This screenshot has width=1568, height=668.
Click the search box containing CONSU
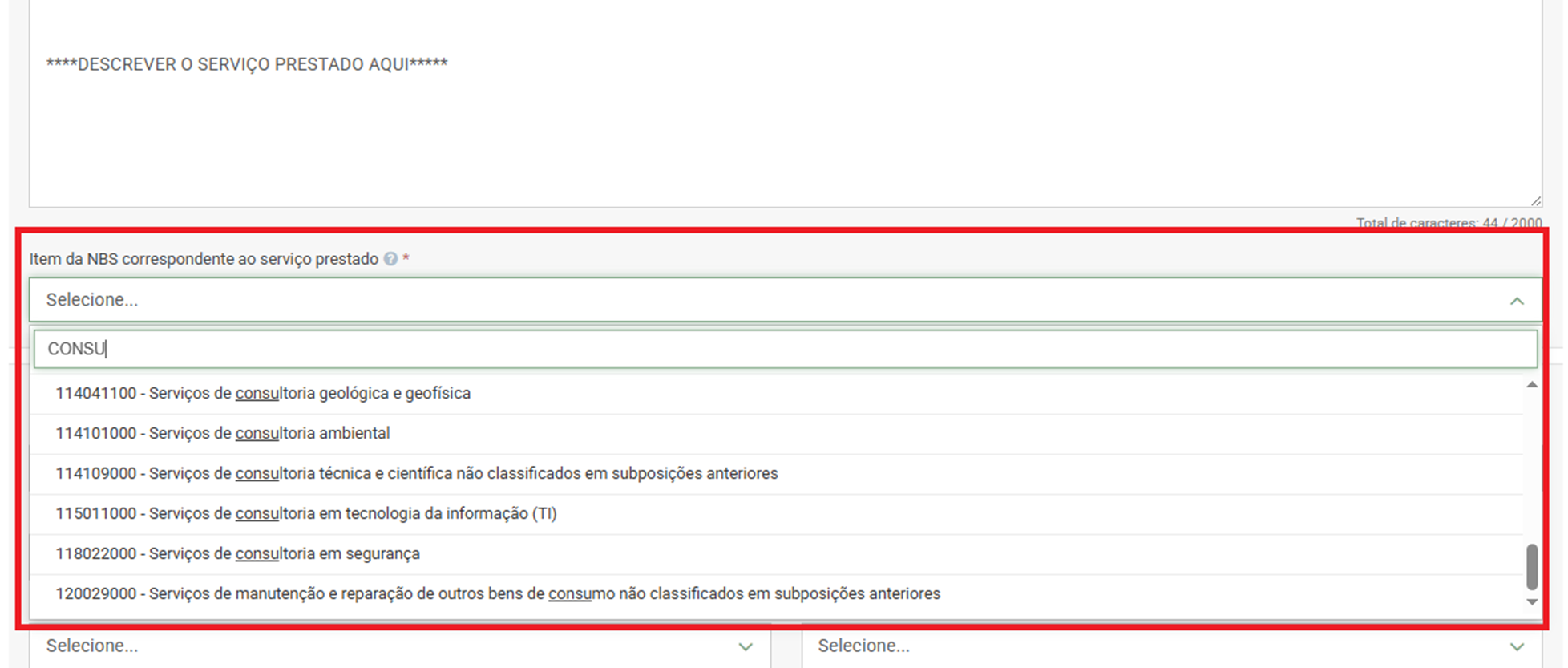(784, 349)
